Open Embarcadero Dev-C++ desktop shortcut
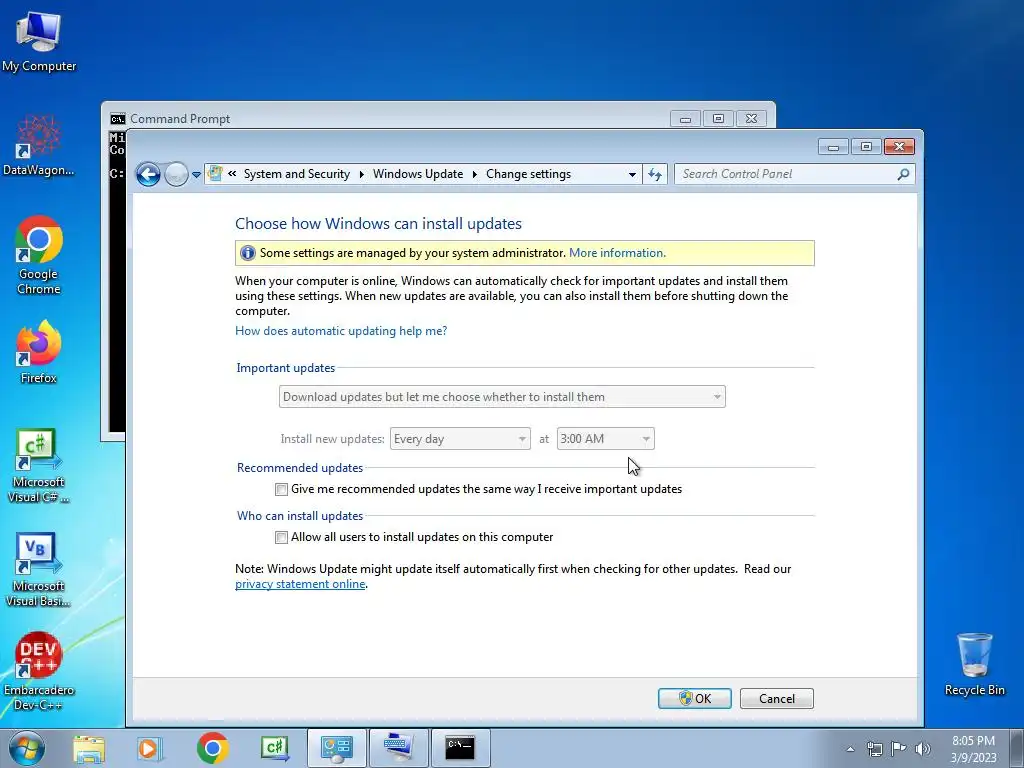This screenshot has width=1024, height=768. pos(39,671)
